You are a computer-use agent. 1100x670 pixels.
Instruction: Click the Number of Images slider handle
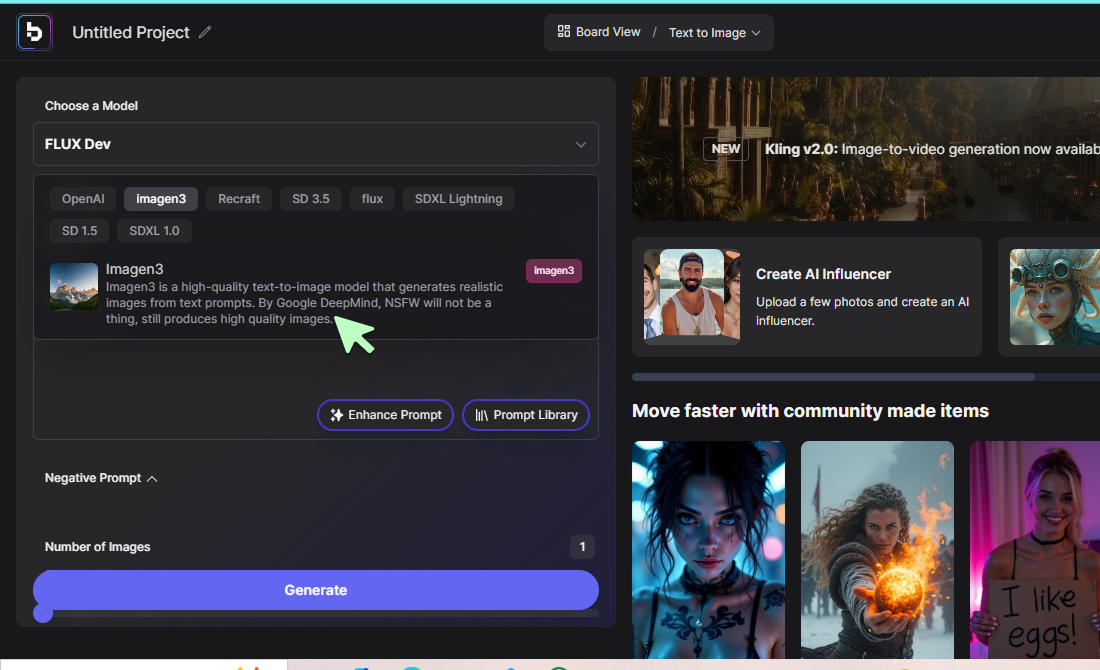point(43,613)
